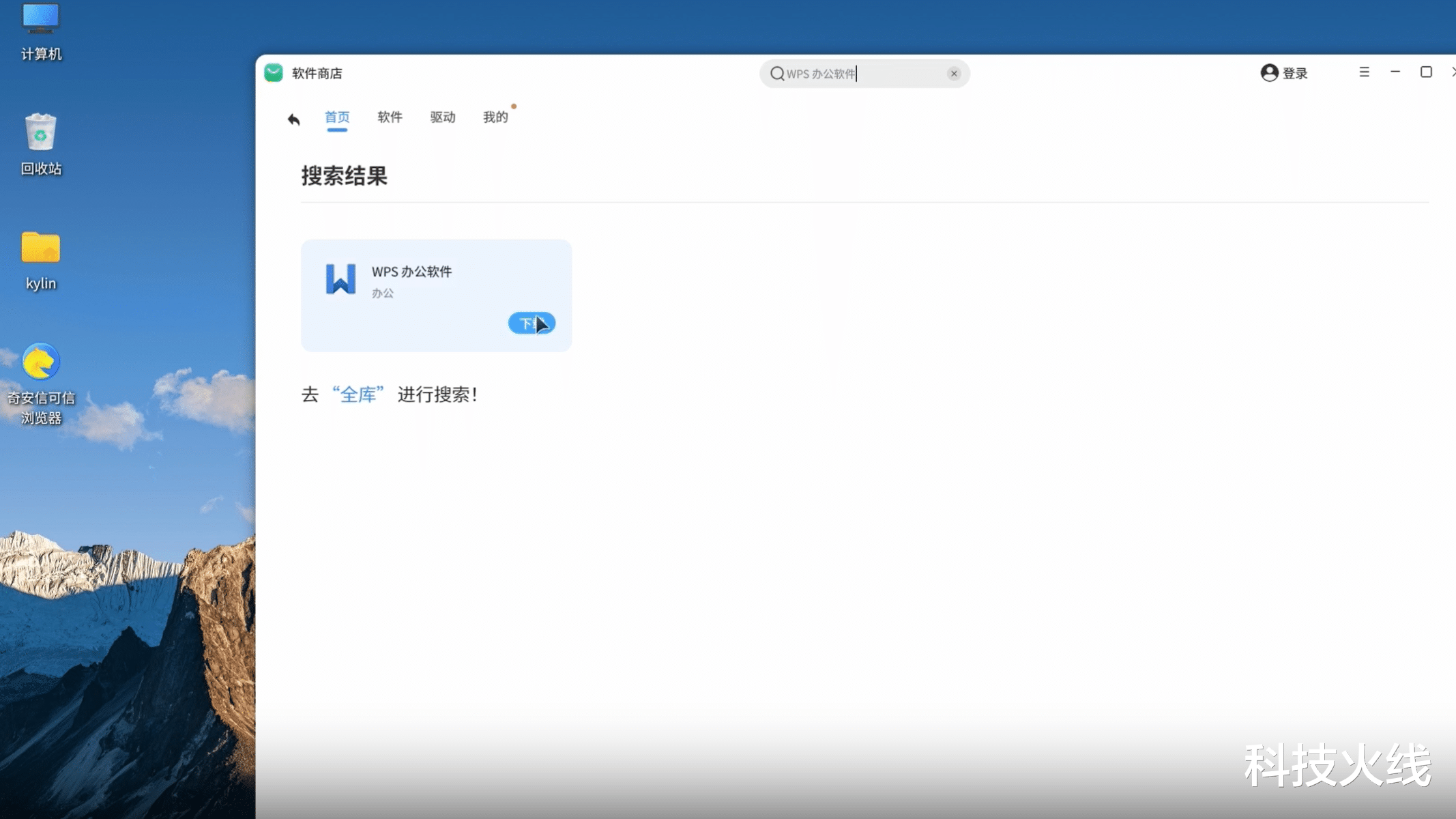Switch to the 软件 tab

390,117
